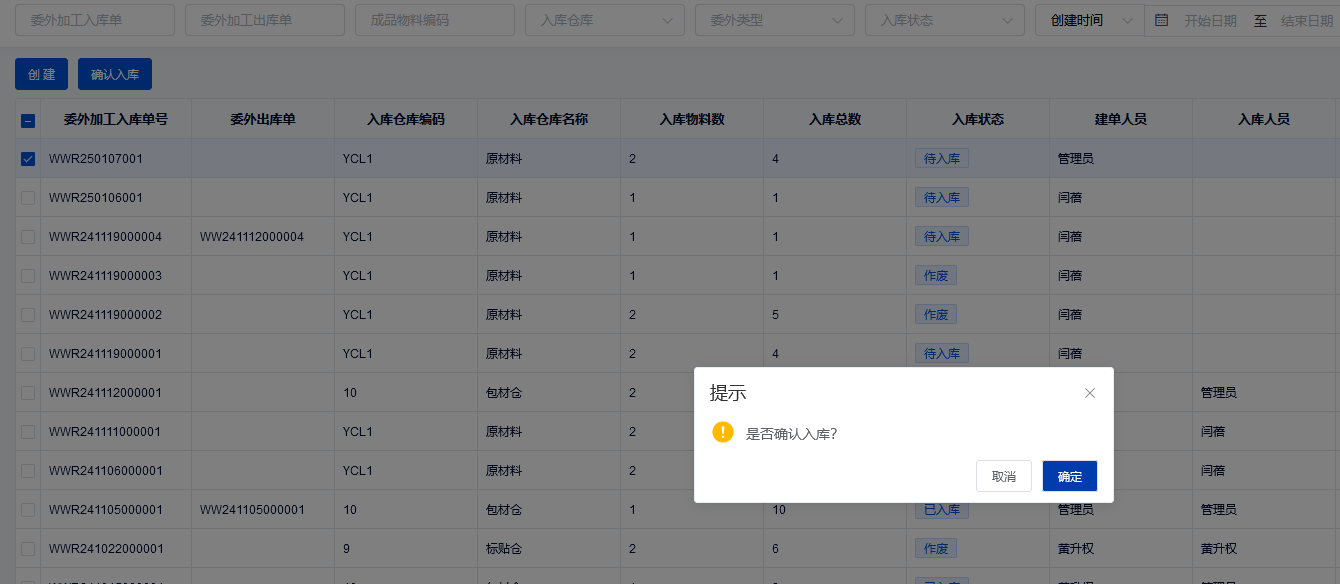1340x584 pixels.
Task: Click 取消 to cancel the confirmation
Action: (1003, 476)
